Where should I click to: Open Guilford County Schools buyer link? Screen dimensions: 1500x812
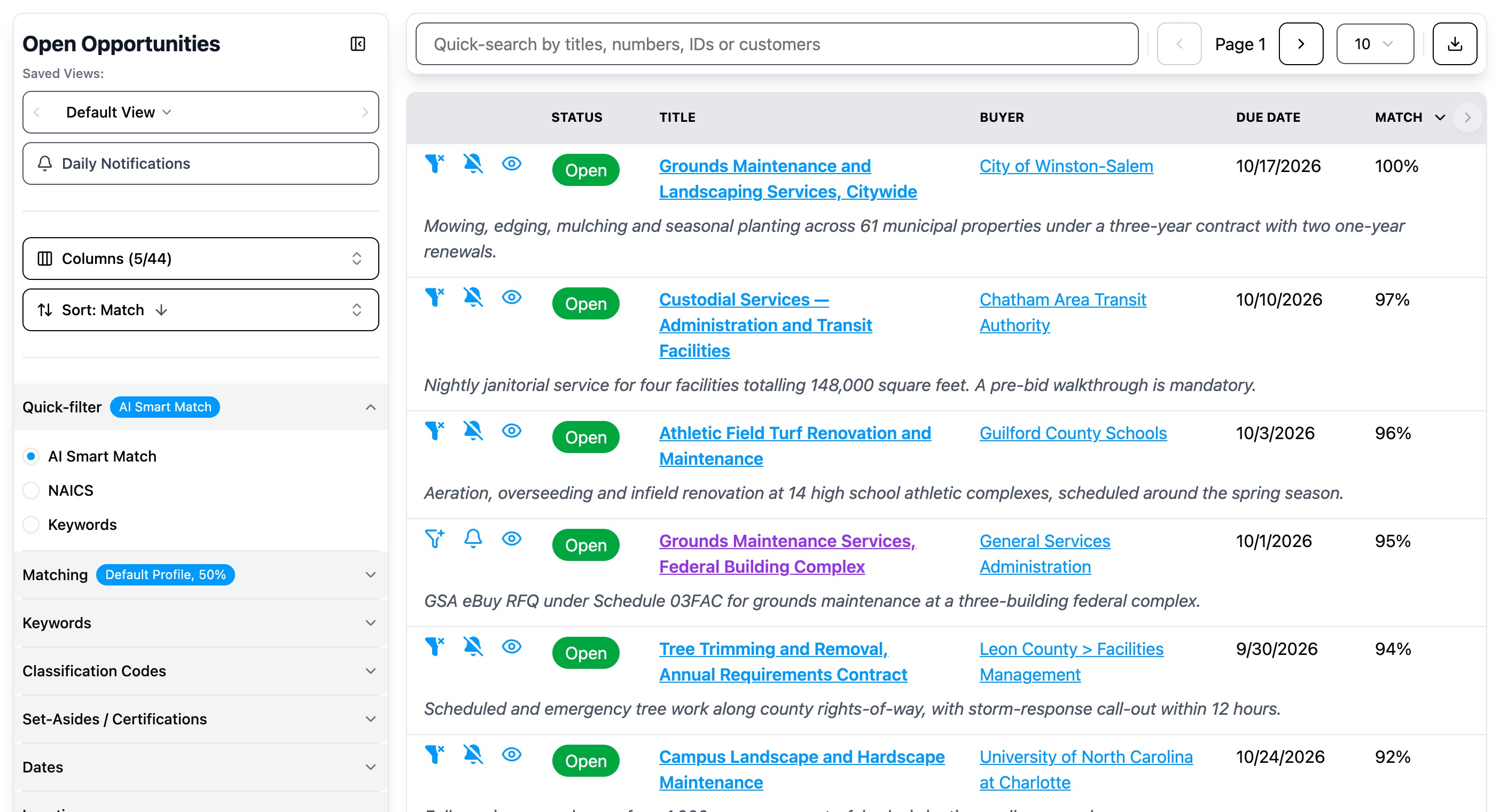point(1073,433)
